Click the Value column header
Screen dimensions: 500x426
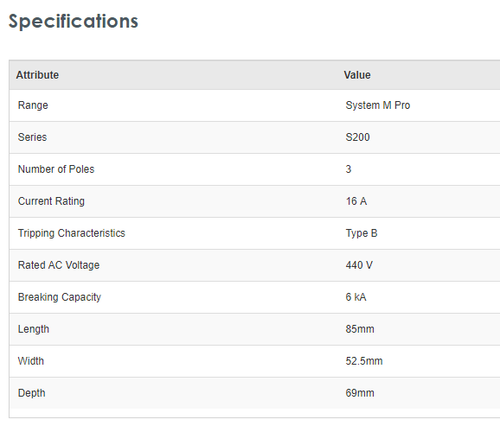(357, 75)
